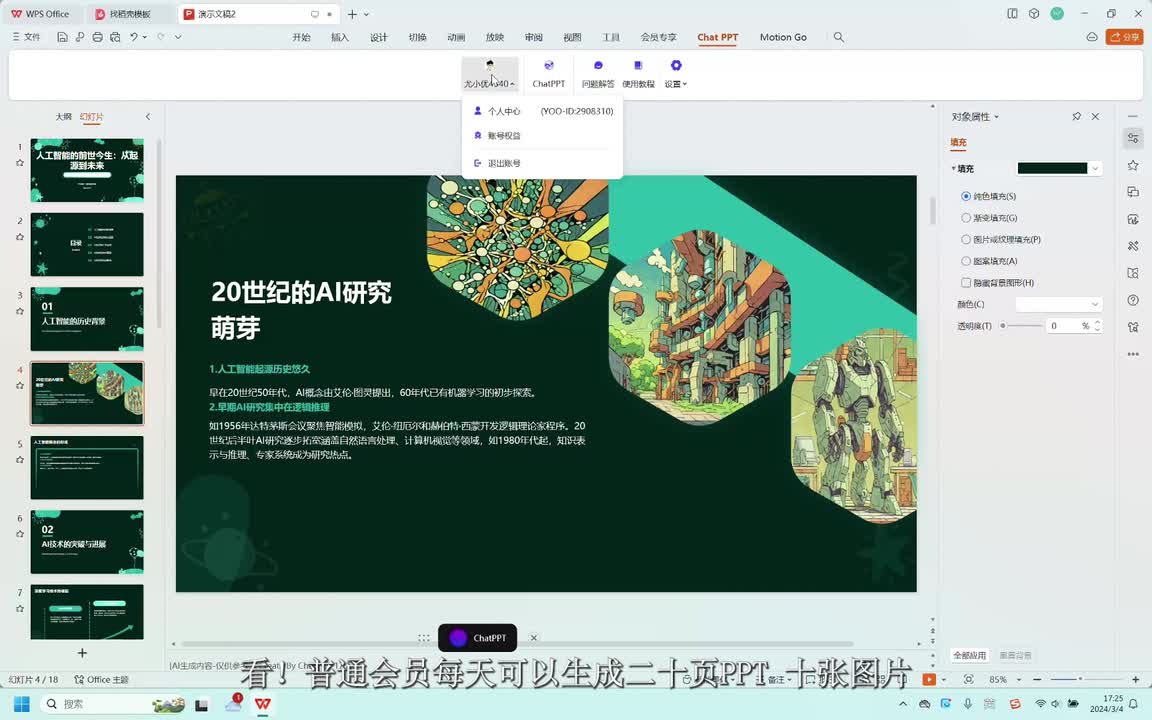Choose 退出账号 from account menu

[x=504, y=163]
